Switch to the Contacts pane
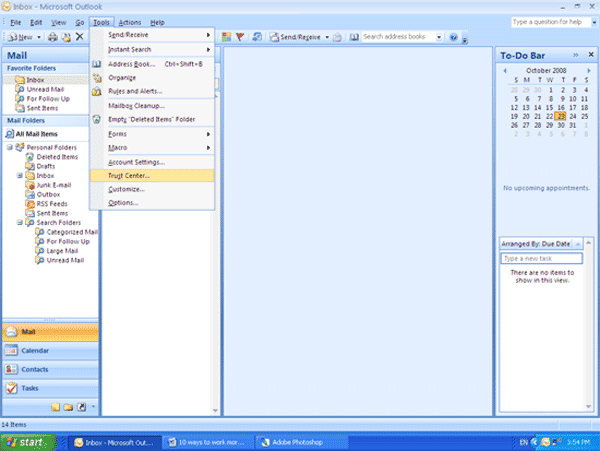 point(50,369)
